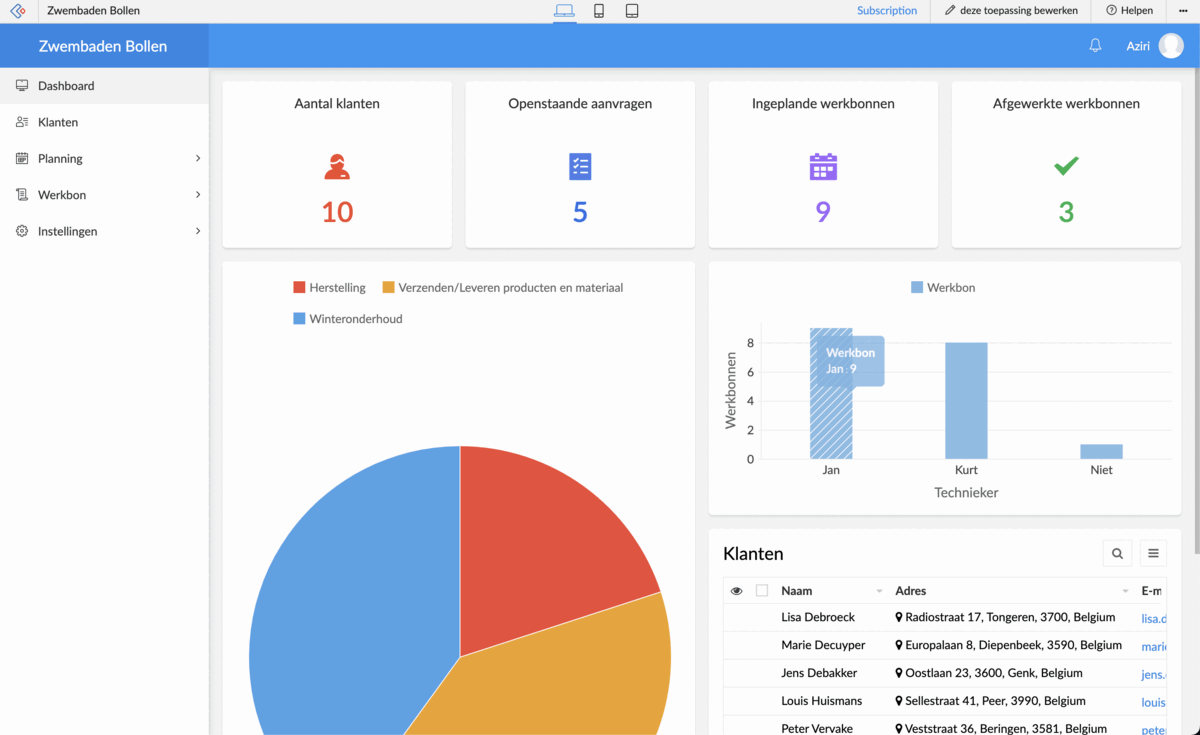Toggle Verzenden/Leveren series in pie legend

pos(502,288)
